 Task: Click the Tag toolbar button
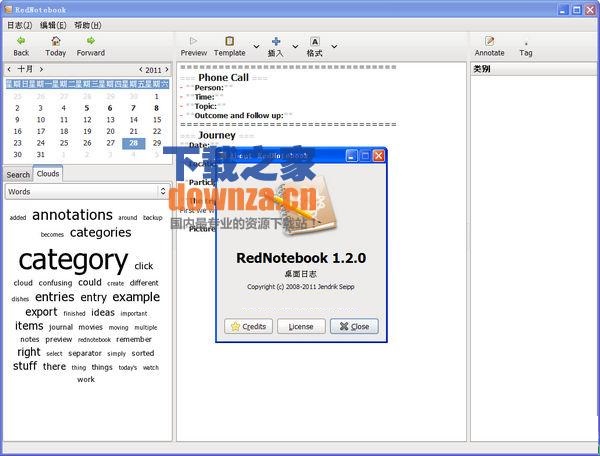coord(526,49)
